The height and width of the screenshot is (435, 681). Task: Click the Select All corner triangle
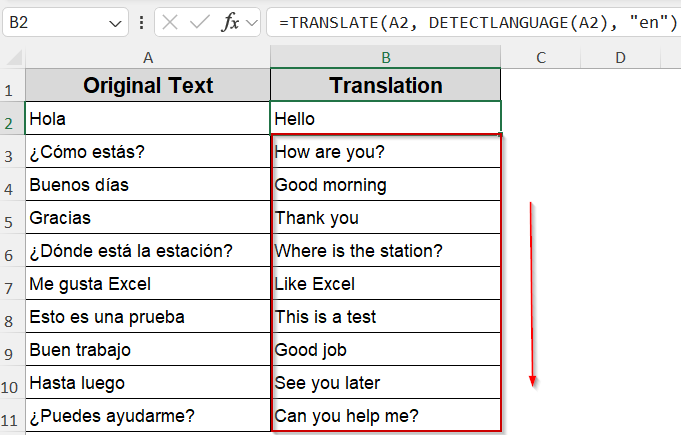coord(14,57)
